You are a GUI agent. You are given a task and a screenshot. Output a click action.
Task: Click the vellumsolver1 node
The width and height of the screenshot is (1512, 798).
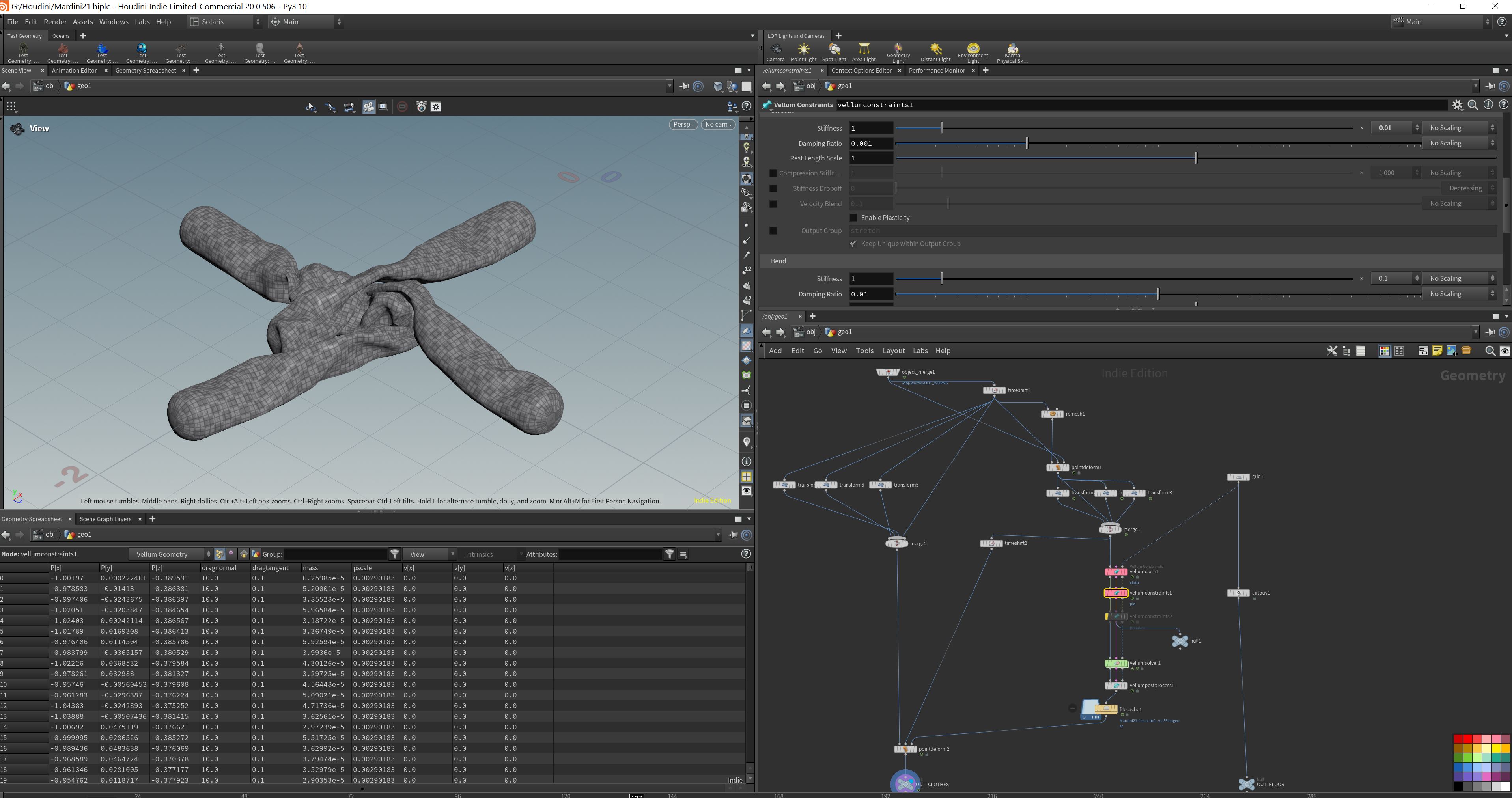click(x=1116, y=664)
